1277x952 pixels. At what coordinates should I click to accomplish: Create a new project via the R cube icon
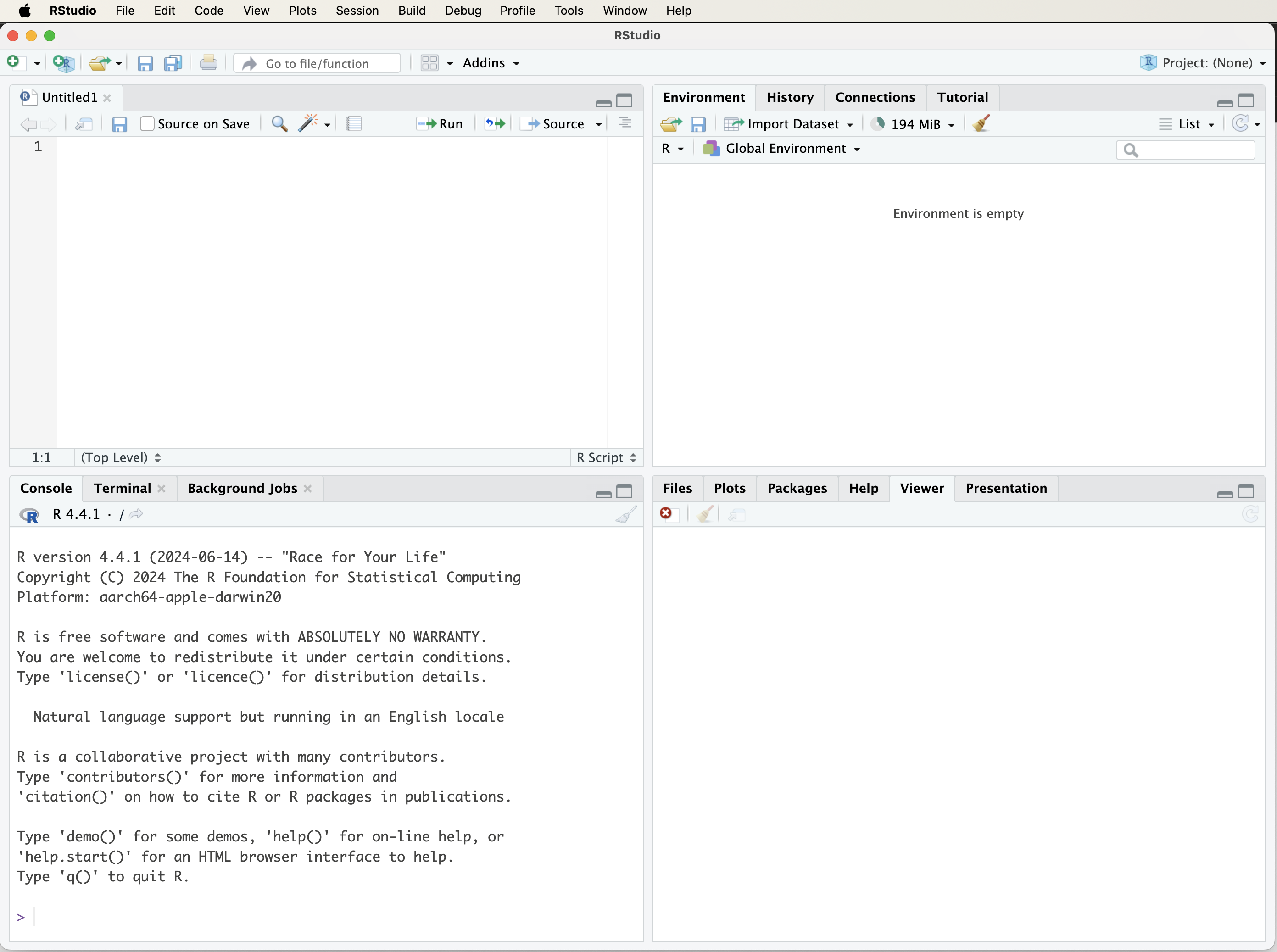tap(63, 63)
